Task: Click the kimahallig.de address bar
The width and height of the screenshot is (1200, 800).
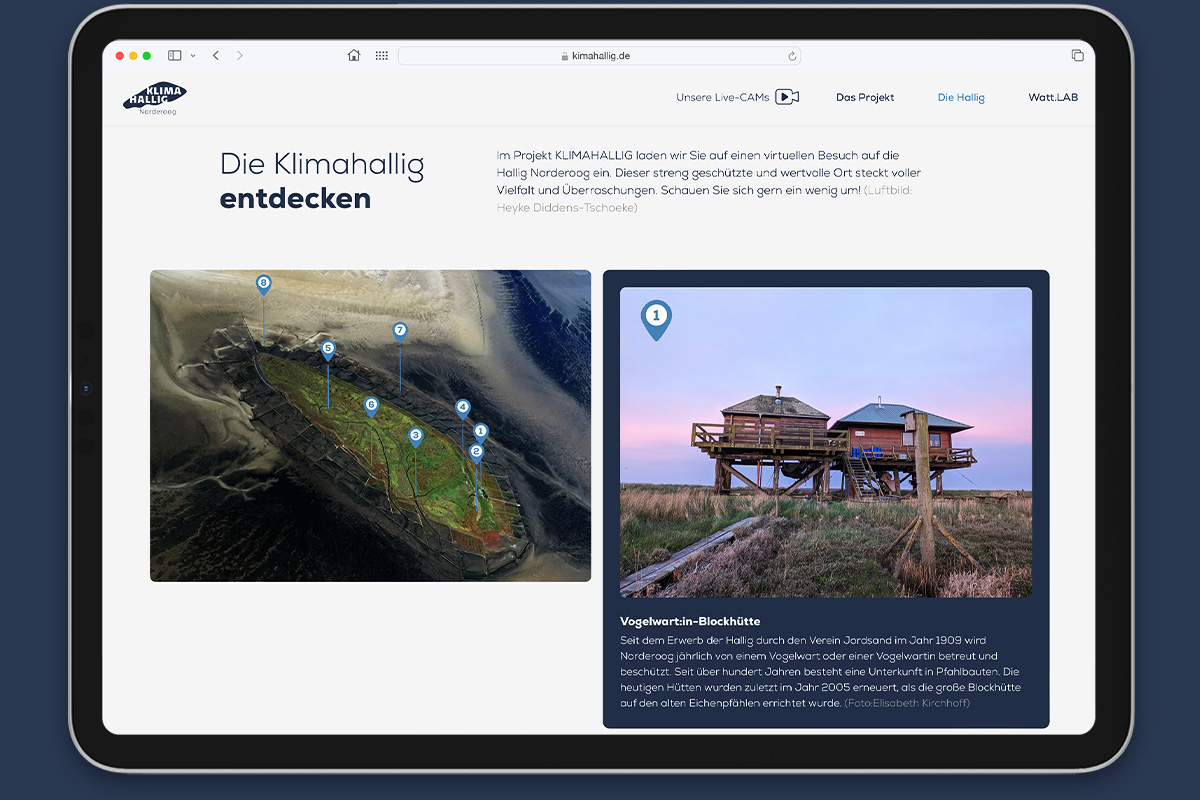Action: point(600,56)
